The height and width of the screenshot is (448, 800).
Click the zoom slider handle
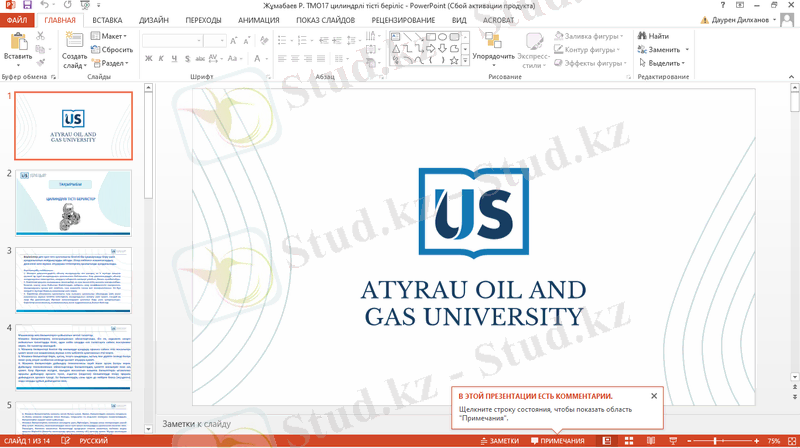tap(715, 441)
